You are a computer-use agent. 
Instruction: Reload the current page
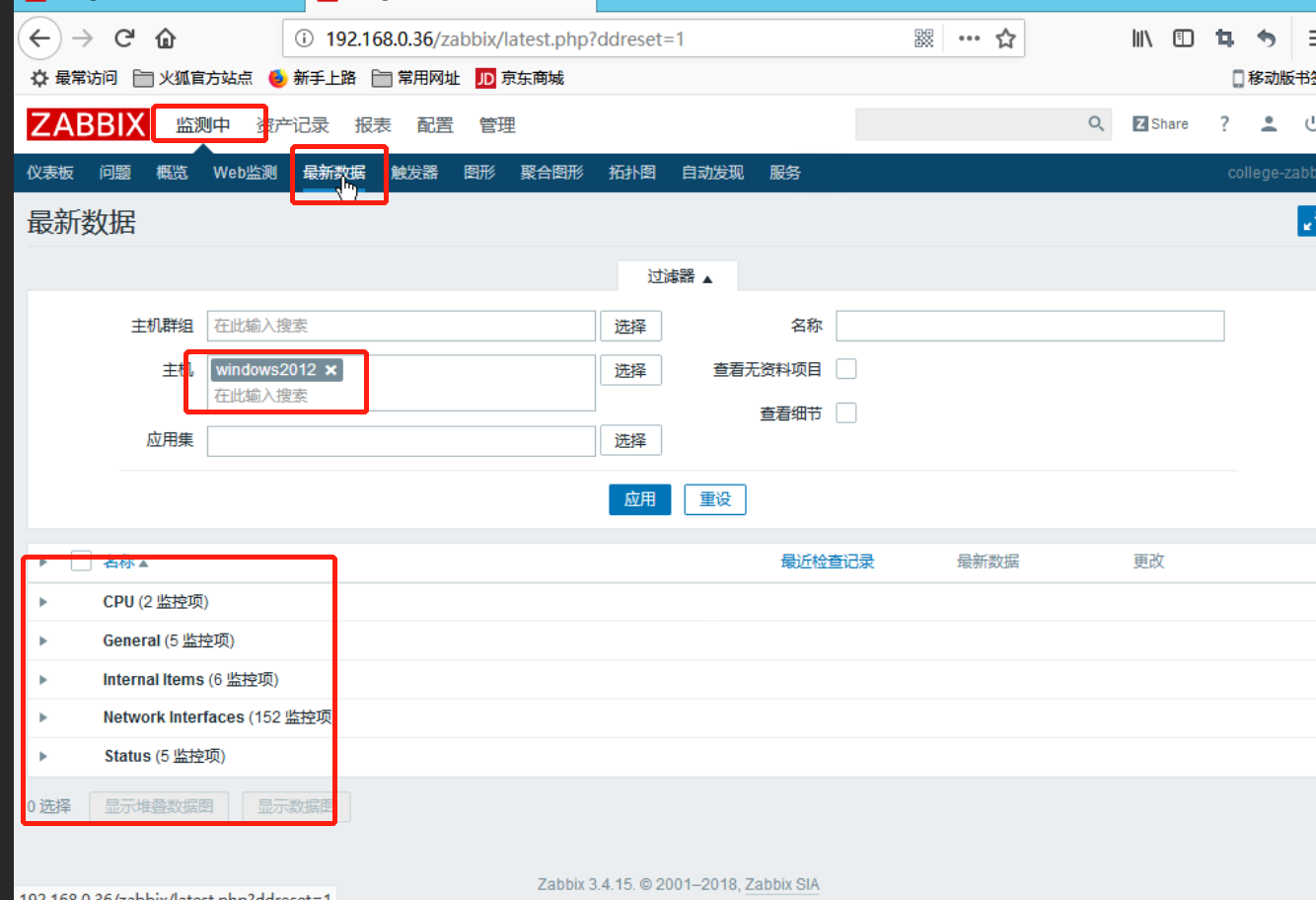coord(124,38)
